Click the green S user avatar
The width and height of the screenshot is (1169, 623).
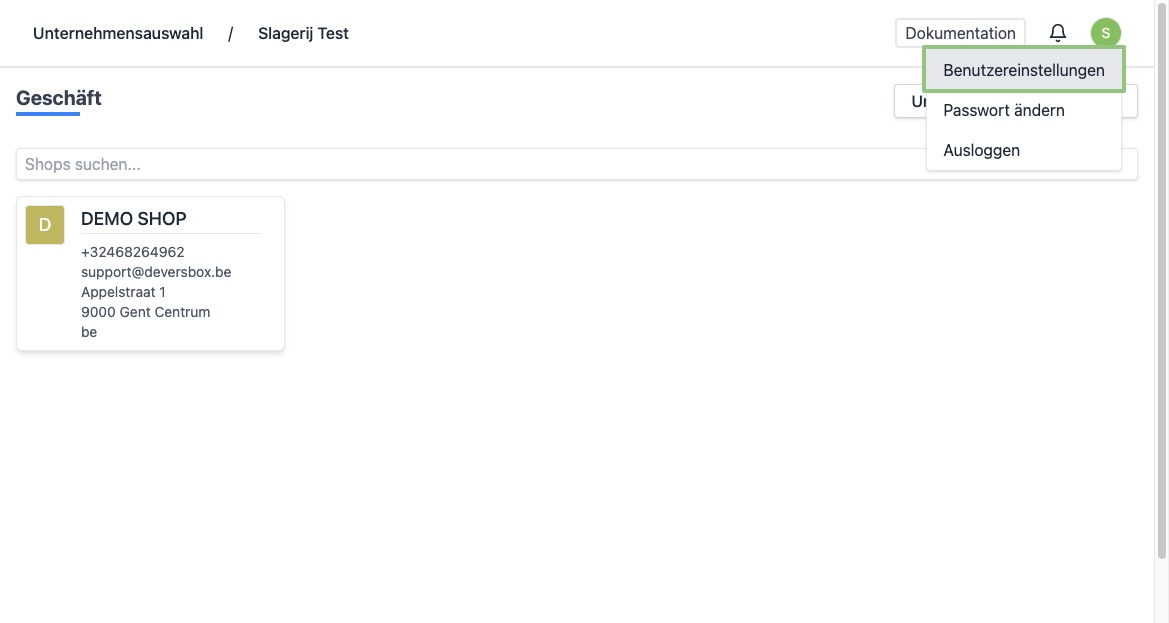[x=1105, y=33]
